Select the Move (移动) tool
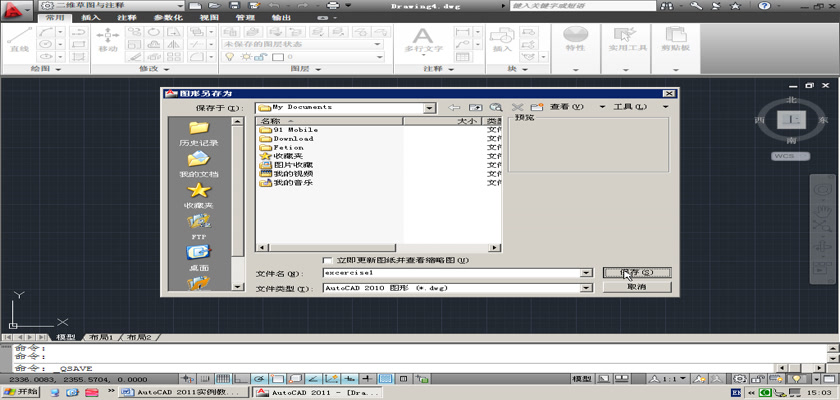Viewport: 840px width, 400px height. pos(108,40)
